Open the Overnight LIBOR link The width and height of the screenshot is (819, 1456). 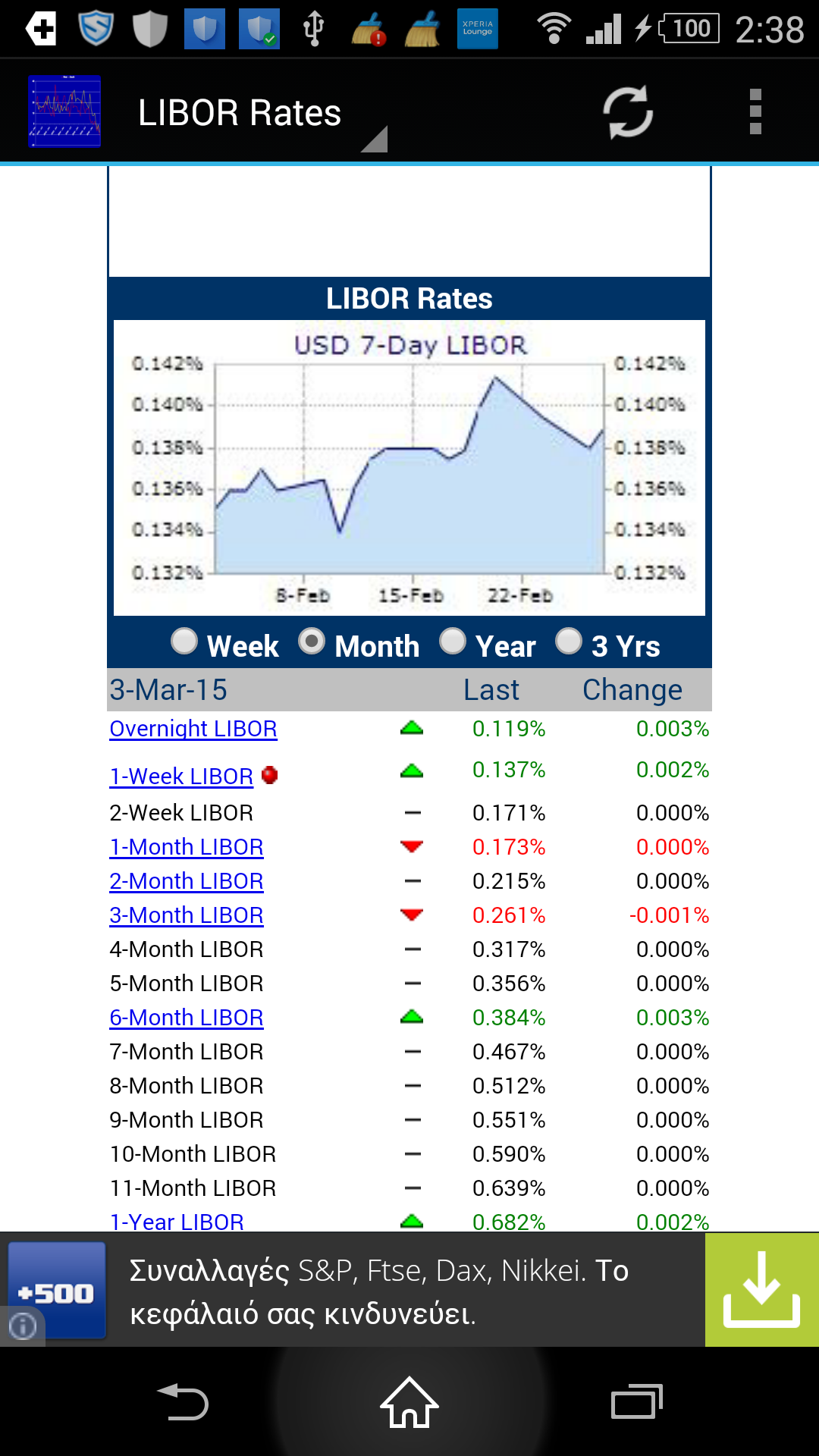193,729
